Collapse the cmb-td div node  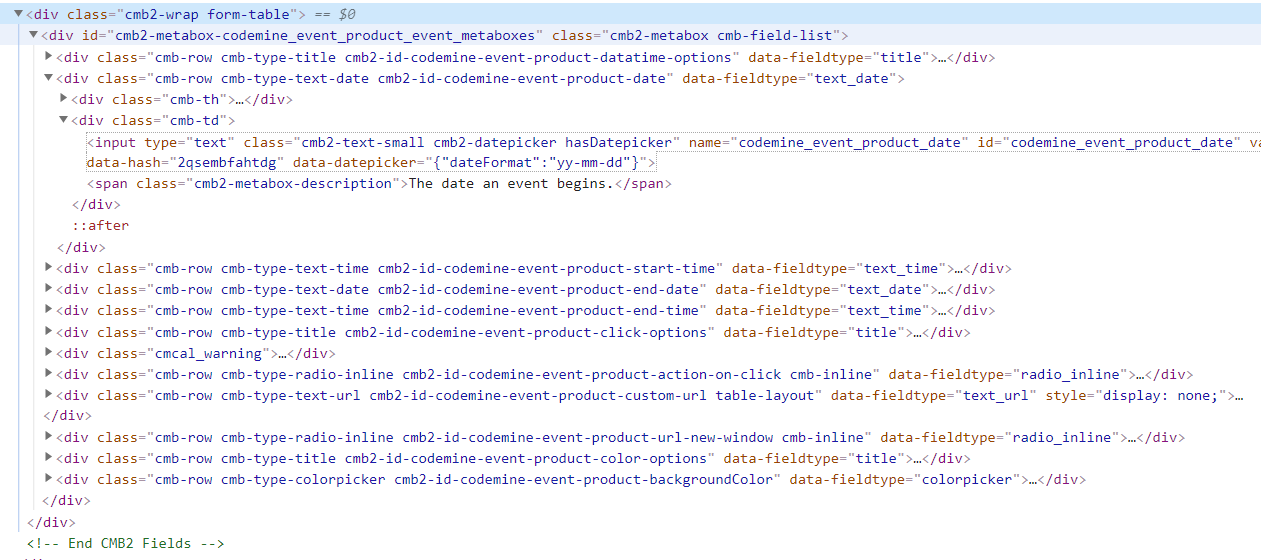click(x=64, y=120)
